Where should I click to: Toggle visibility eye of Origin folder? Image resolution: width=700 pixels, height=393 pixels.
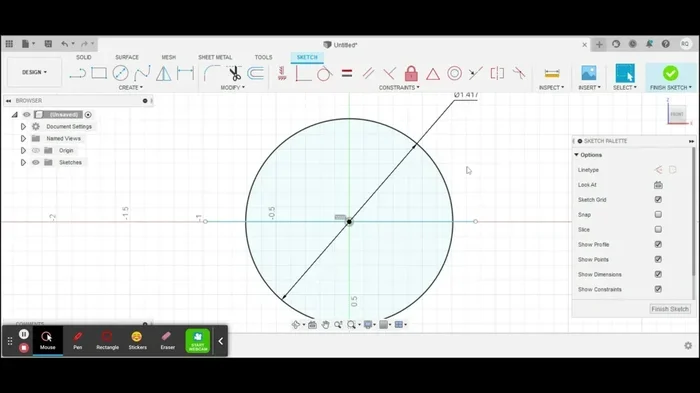[36, 151]
